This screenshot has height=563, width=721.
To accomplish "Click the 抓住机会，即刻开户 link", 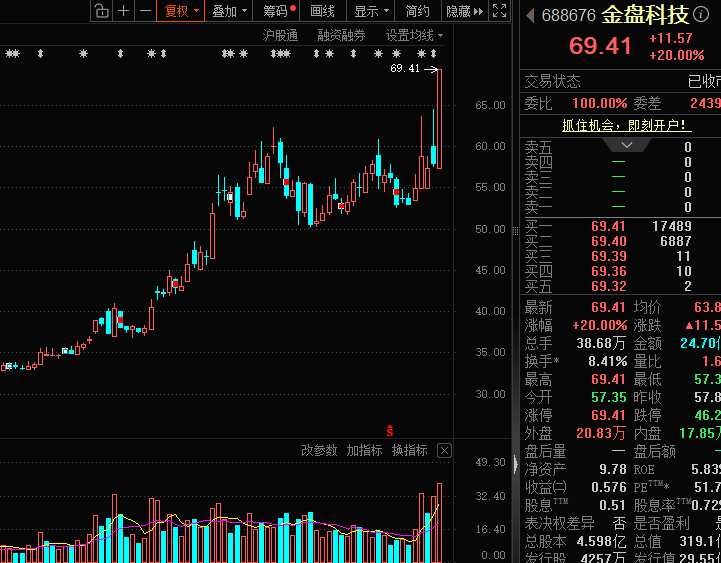I will coord(627,125).
